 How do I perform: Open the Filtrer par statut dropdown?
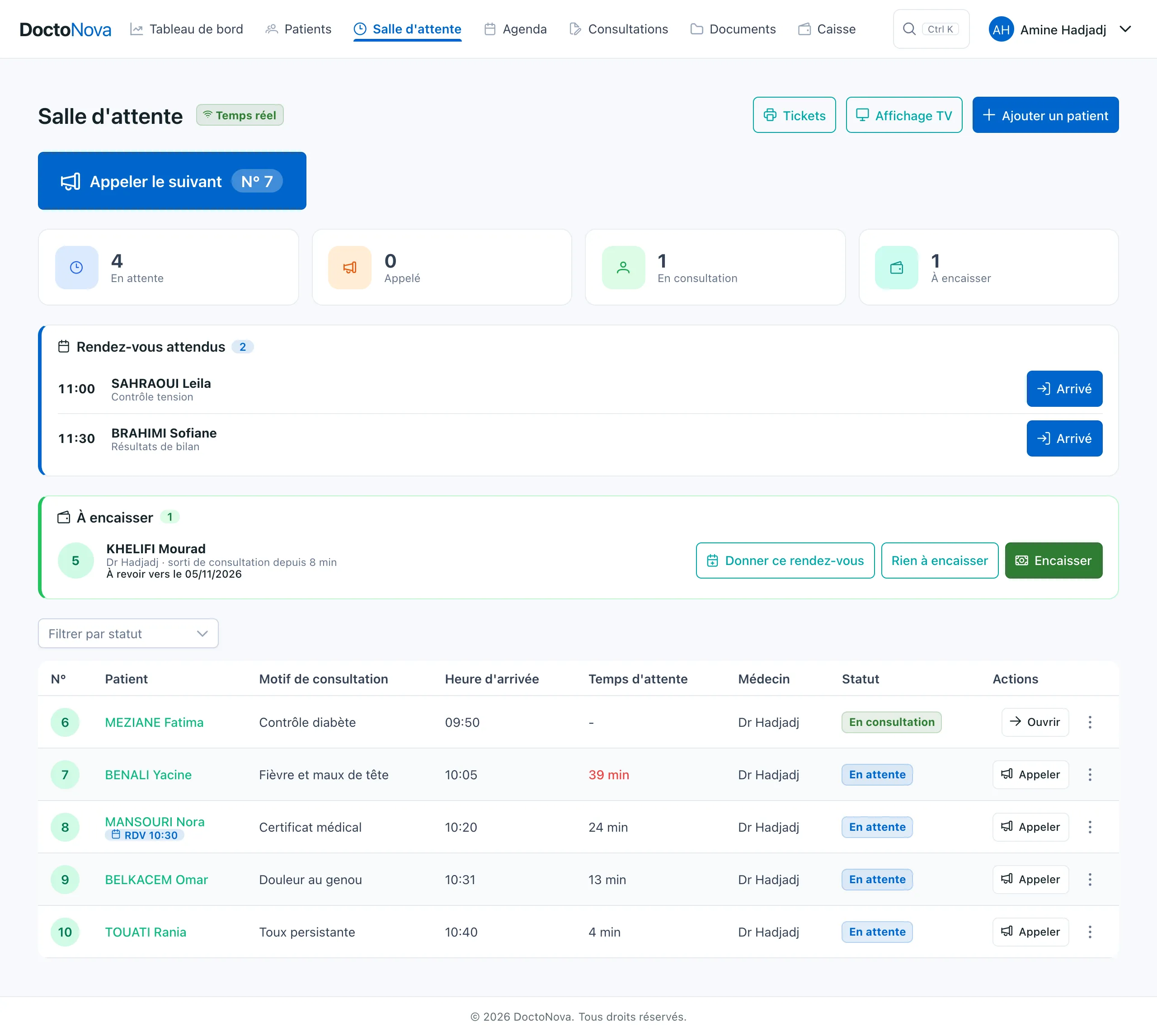tap(128, 633)
